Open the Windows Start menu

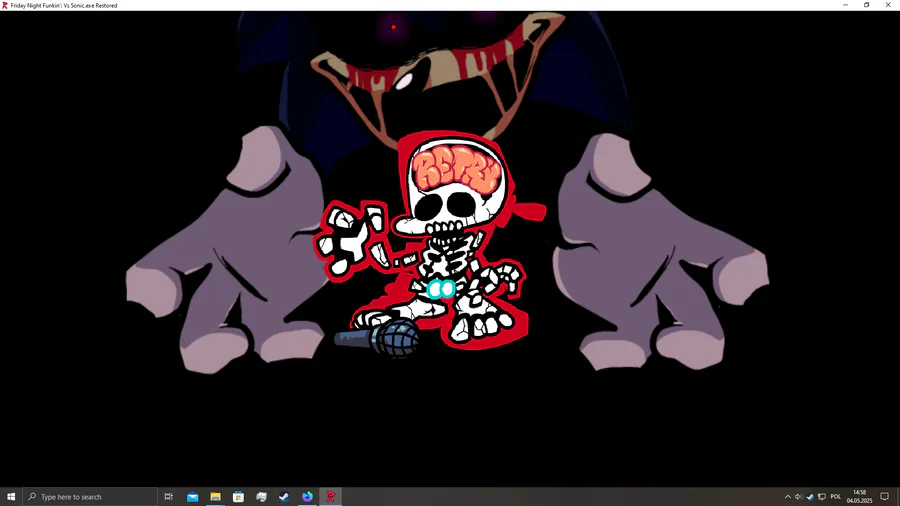tap(11, 497)
